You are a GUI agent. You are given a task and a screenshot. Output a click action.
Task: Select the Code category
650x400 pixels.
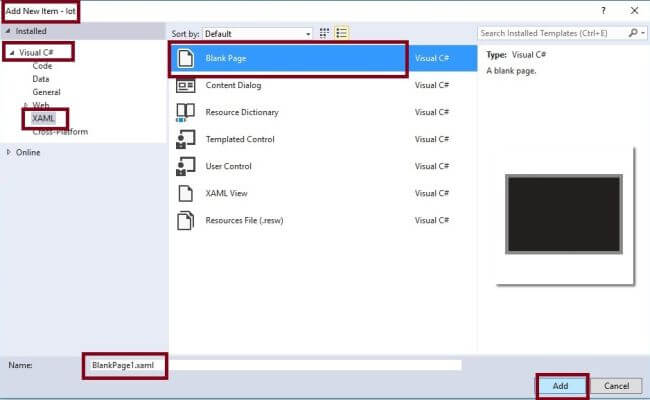(42, 66)
